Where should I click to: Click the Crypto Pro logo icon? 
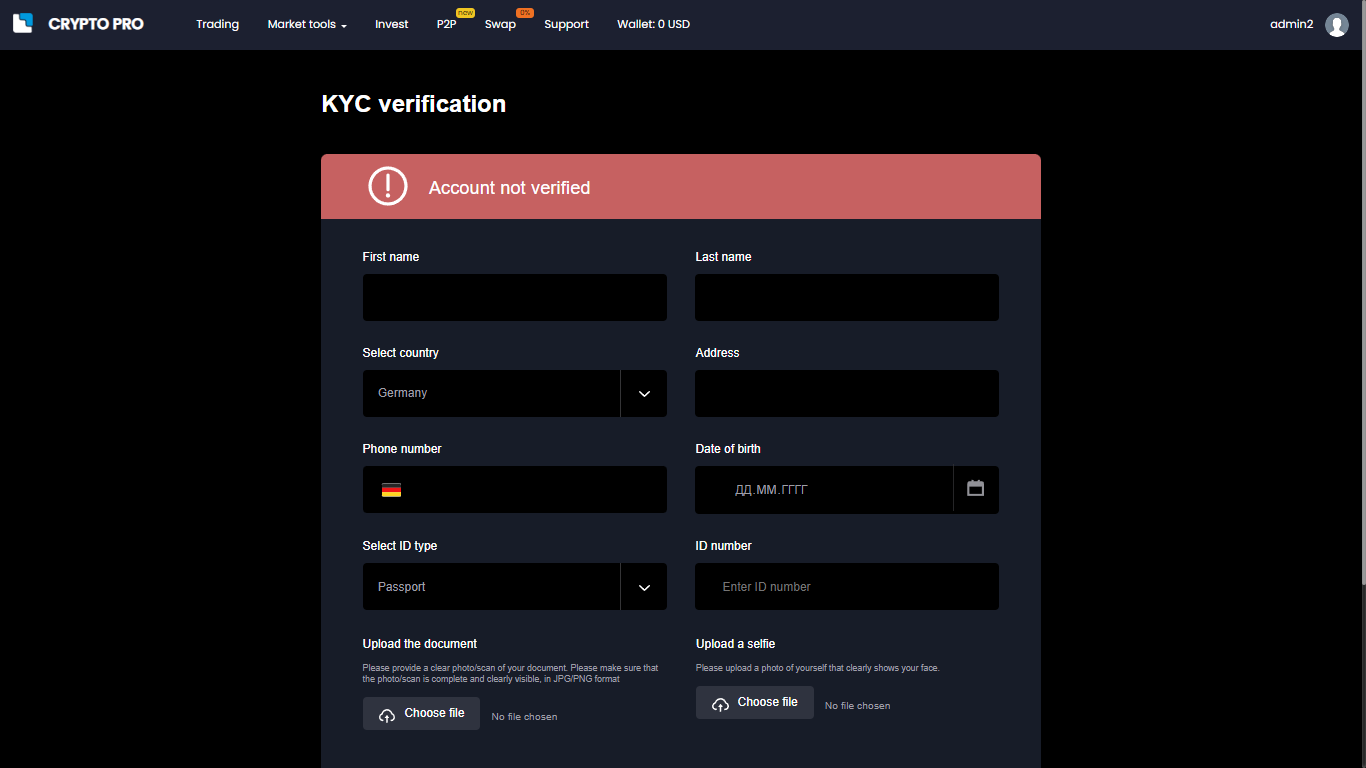(x=23, y=23)
